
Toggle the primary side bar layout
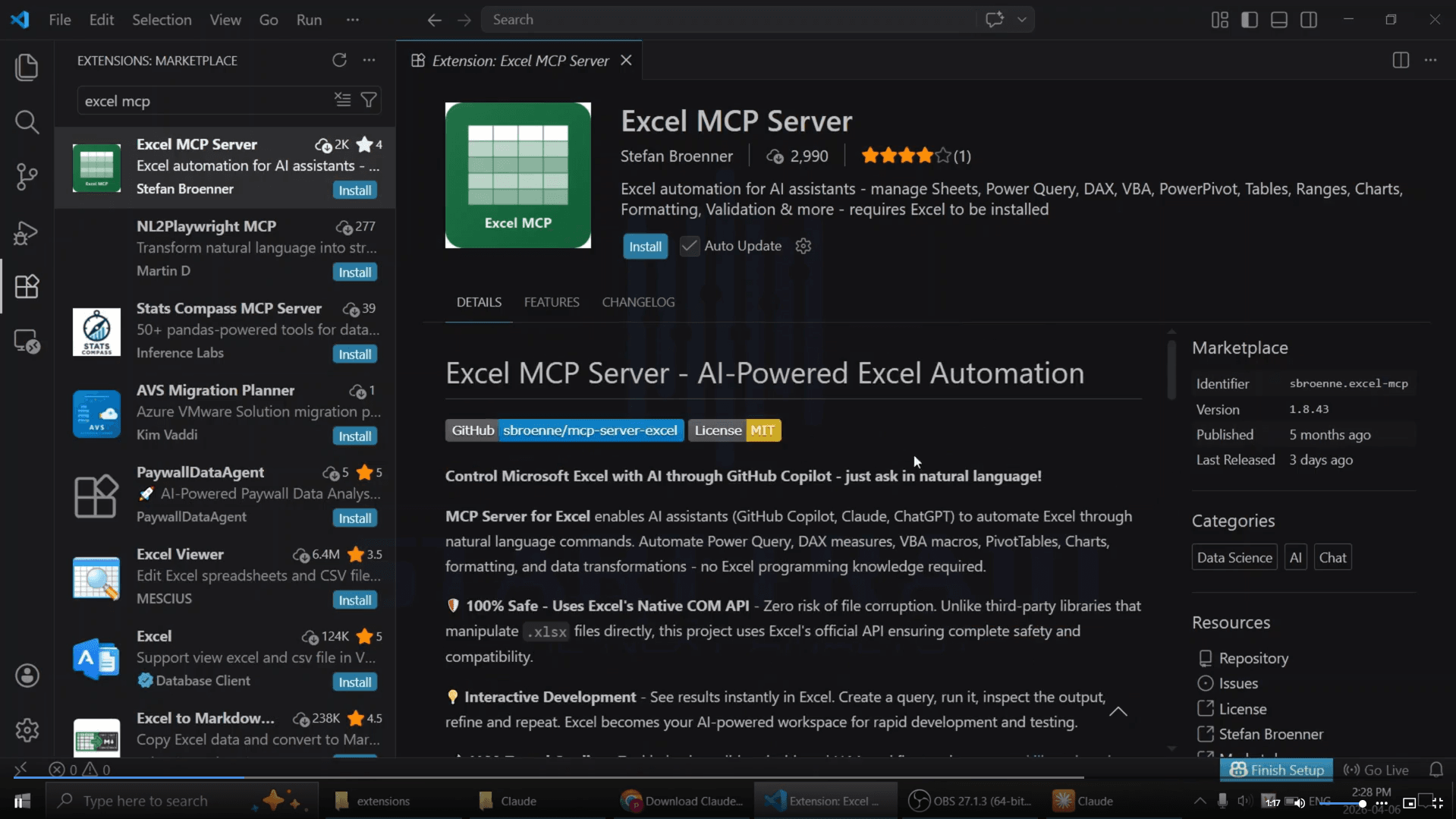pyautogui.click(x=1249, y=20)
